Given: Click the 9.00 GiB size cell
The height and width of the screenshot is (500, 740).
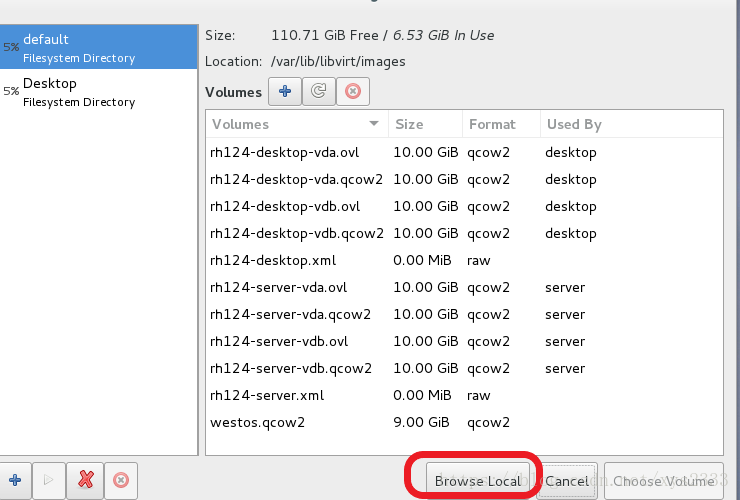Looking at the screenshot, I should click(x=421, y=422).
